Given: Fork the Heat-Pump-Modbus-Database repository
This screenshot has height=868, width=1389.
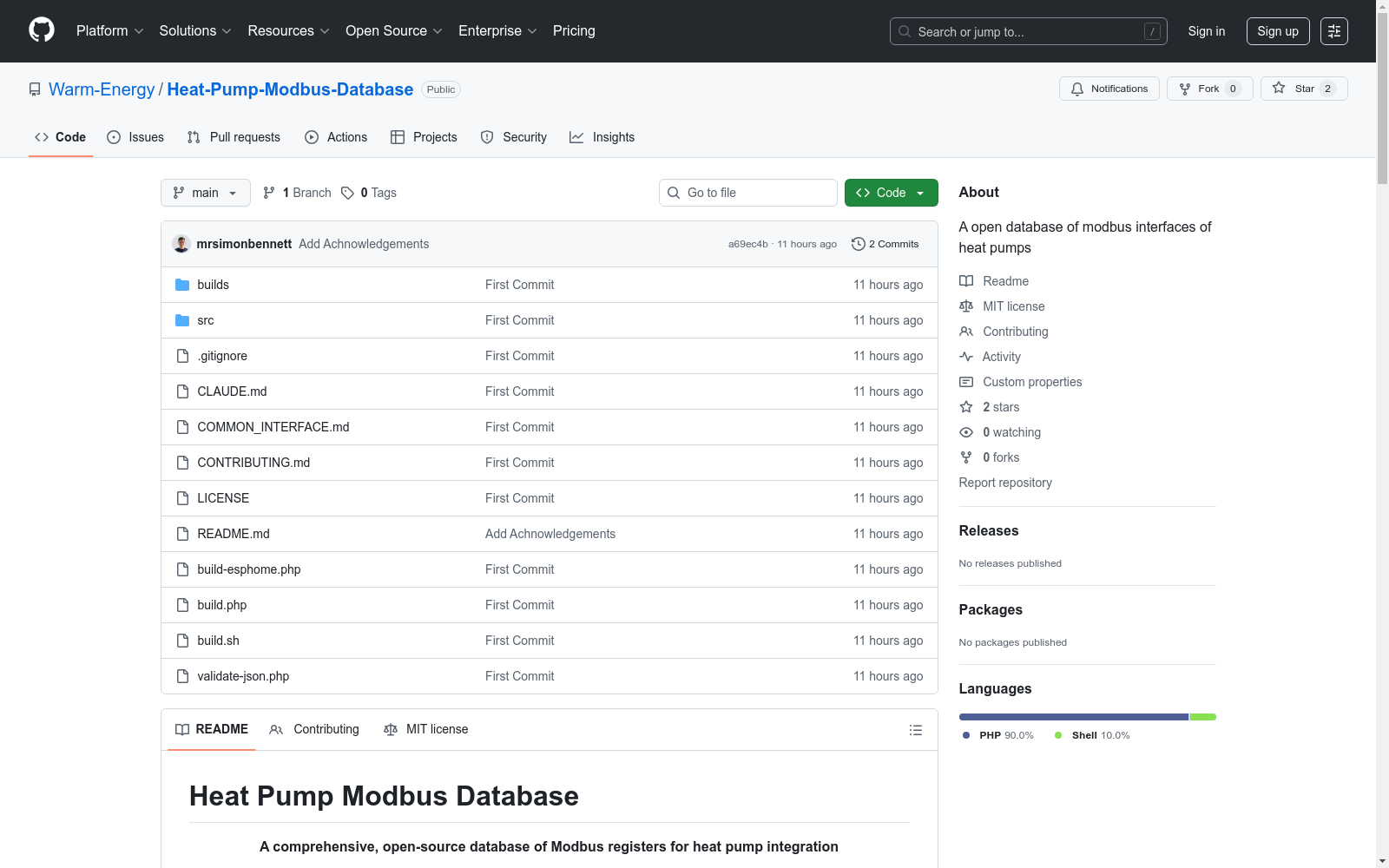Looking at the screenshot, I should (x=1209, y=89).
